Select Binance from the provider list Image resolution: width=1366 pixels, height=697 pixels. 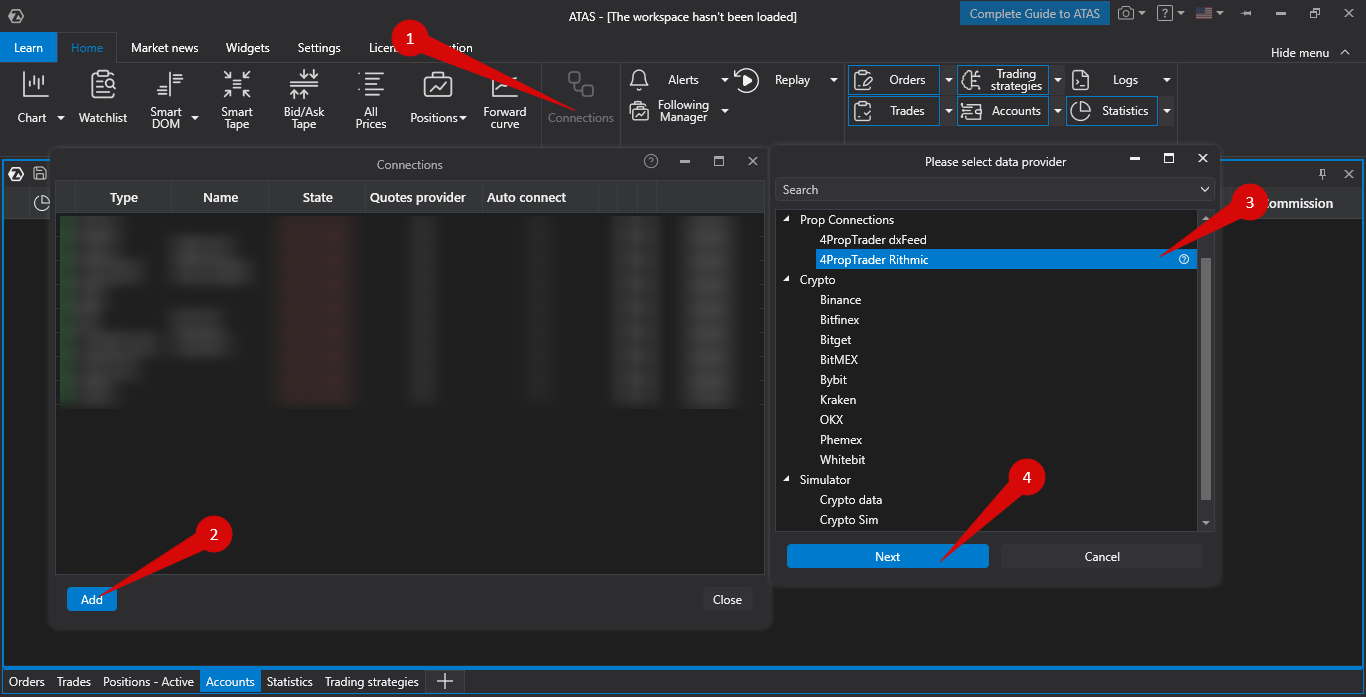(x=840, y=300)
